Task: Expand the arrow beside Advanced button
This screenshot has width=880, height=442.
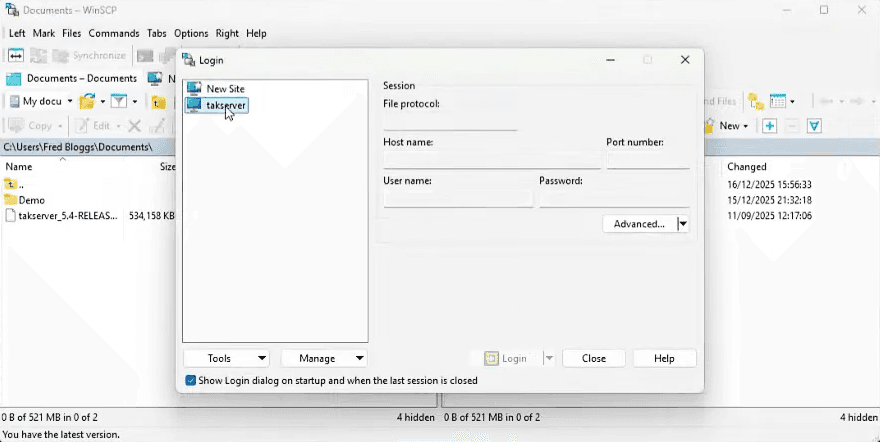Action: click(x=683, y=224)
